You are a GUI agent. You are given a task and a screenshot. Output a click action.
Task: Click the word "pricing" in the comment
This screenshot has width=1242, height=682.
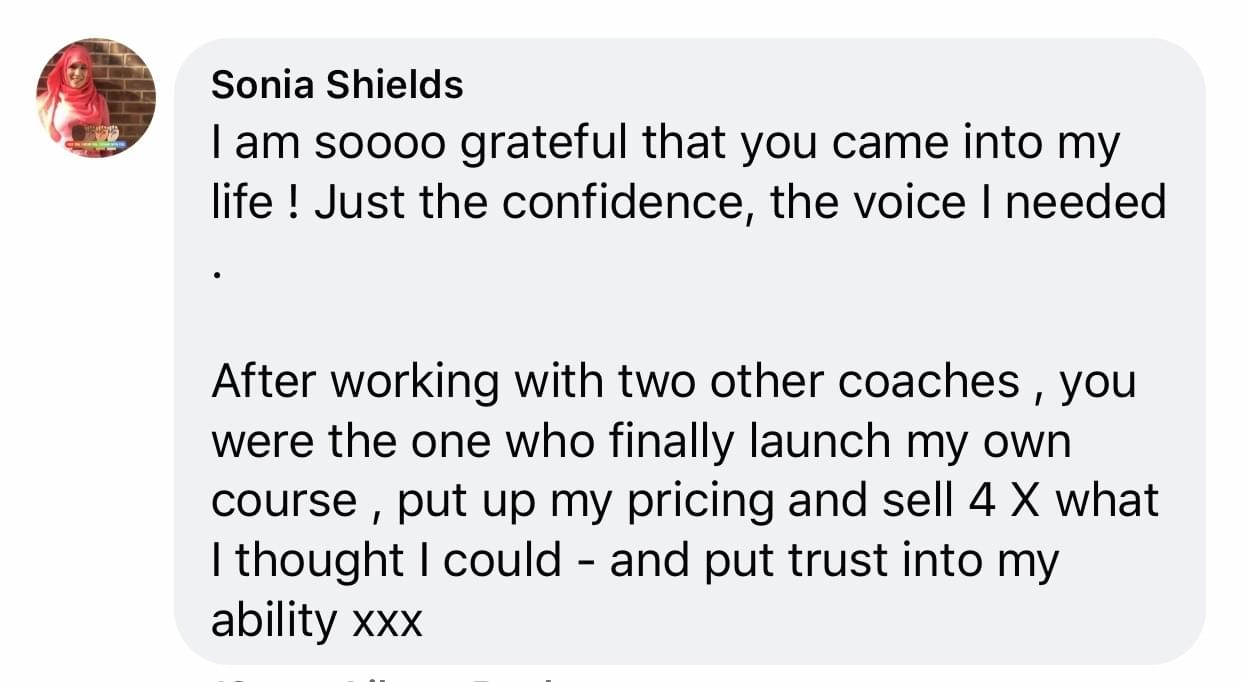(x=700, y=501)
